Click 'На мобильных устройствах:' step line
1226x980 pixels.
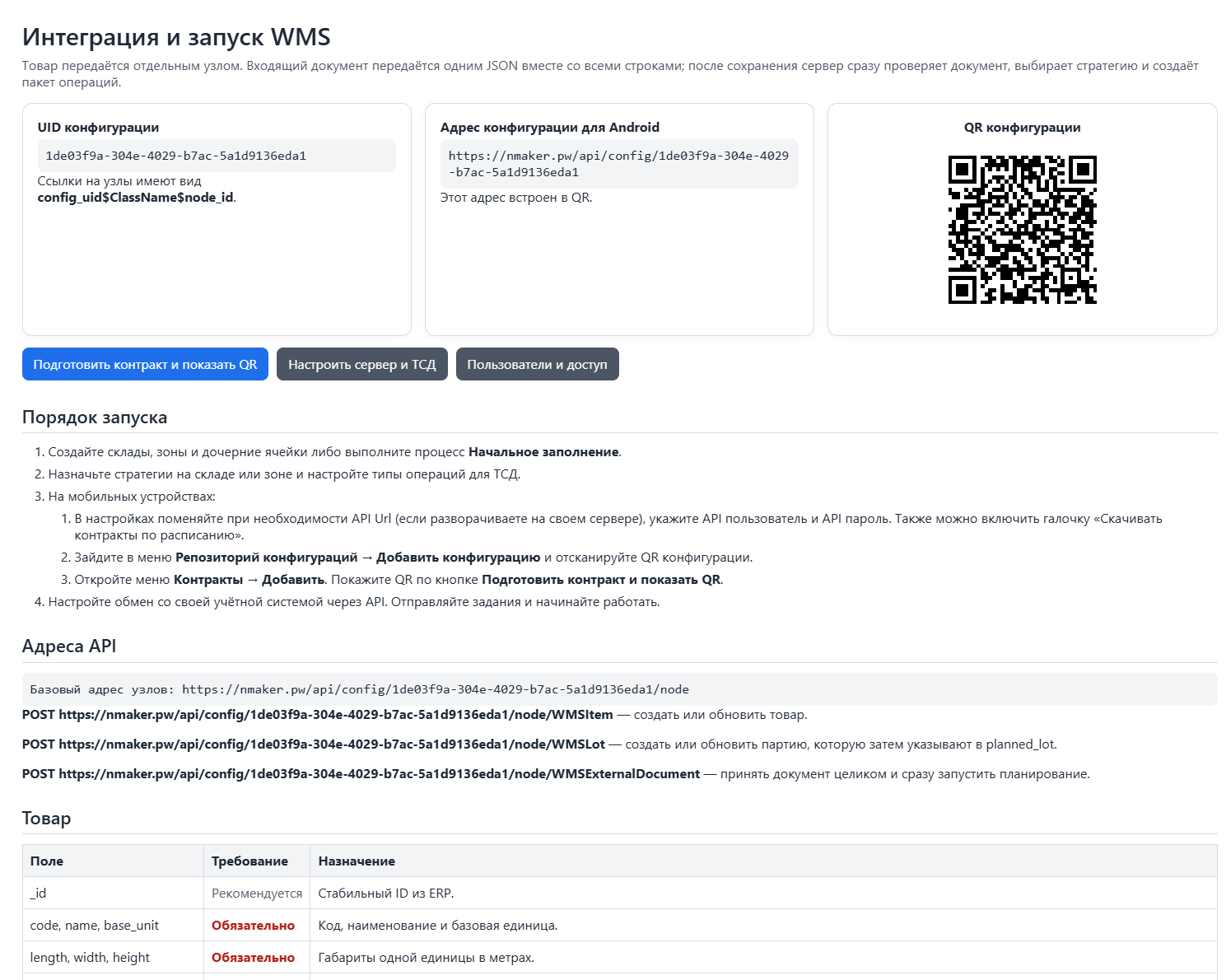coord(132,497)
